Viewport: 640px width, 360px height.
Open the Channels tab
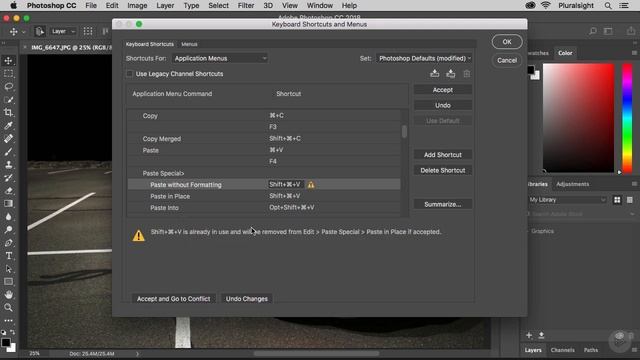[562, 350]
